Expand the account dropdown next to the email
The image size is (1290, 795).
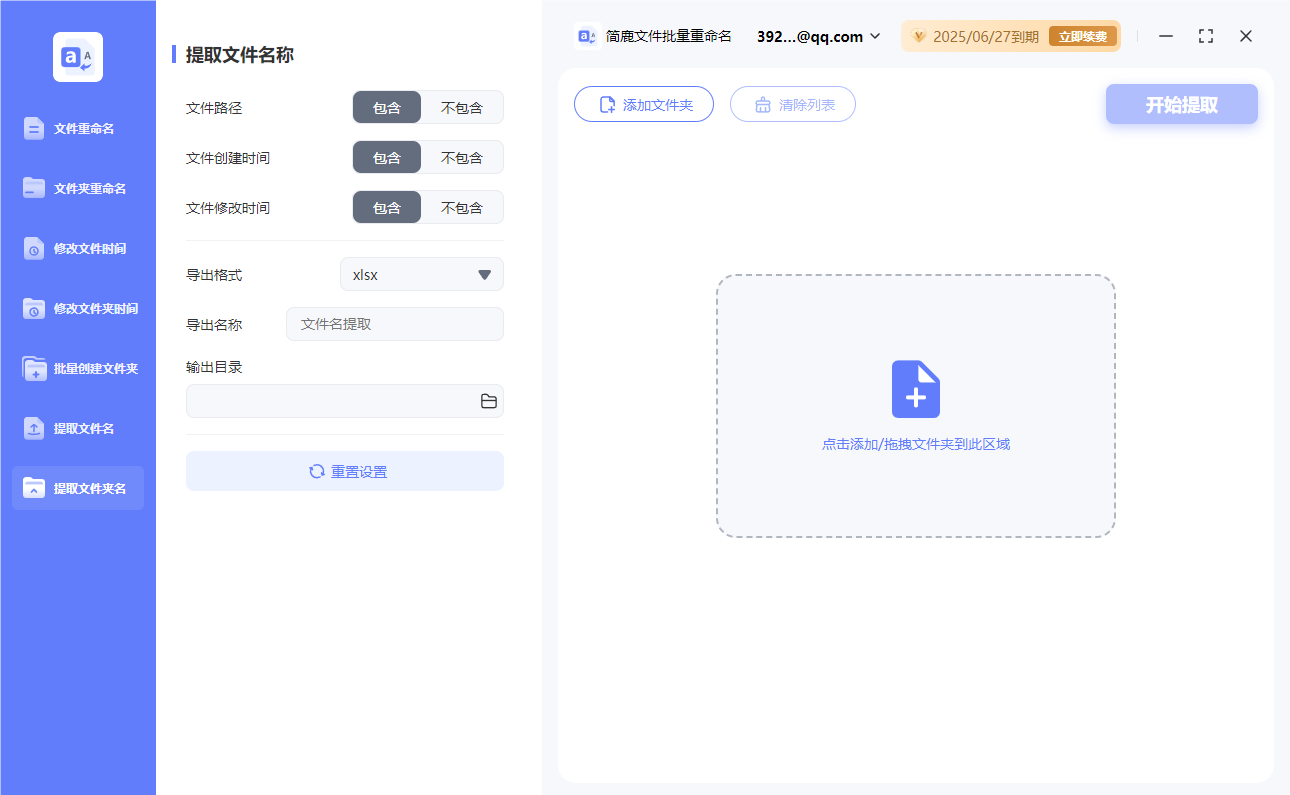(x=877, y=36)
